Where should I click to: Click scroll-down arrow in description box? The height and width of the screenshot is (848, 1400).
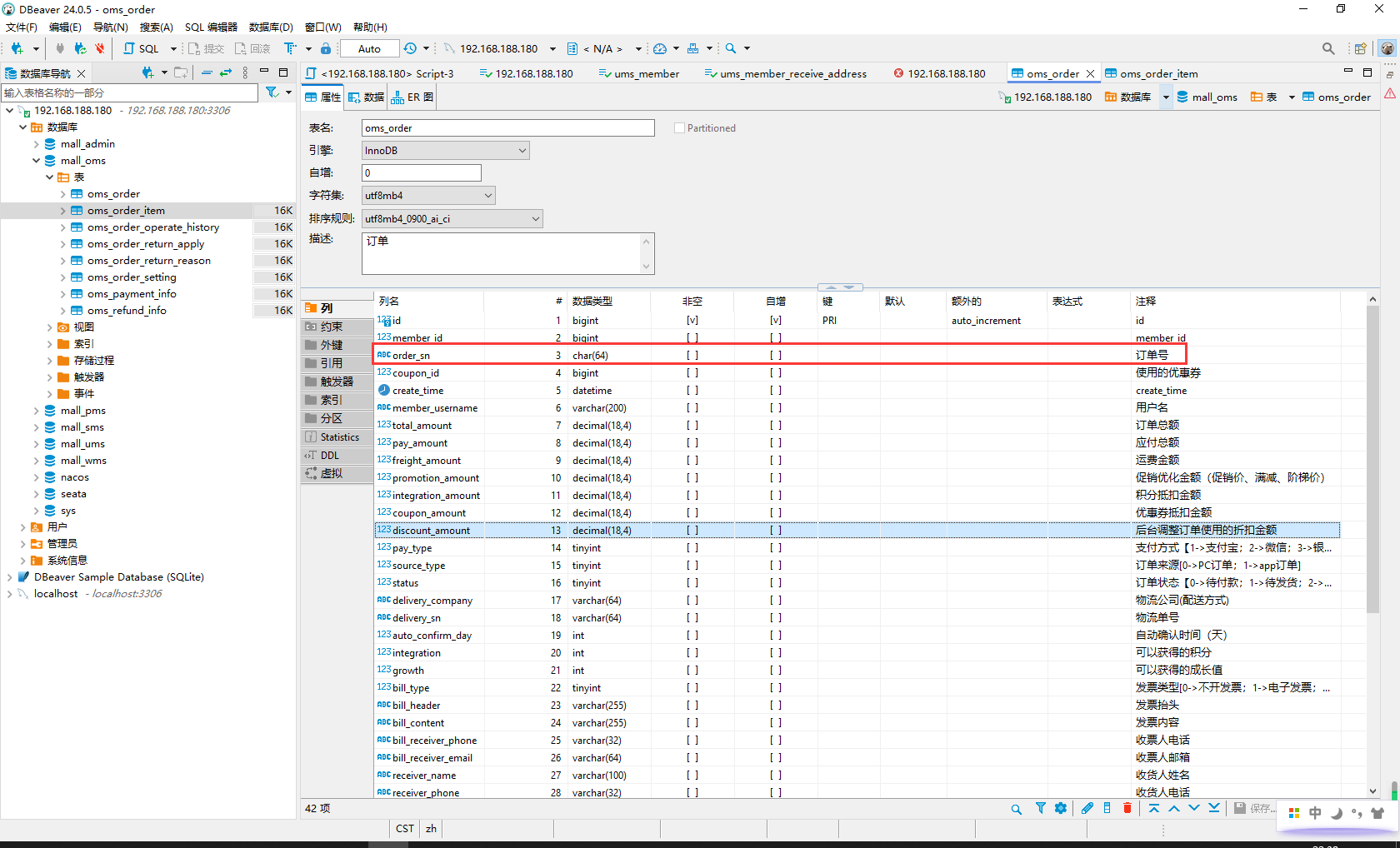point(646,267)
